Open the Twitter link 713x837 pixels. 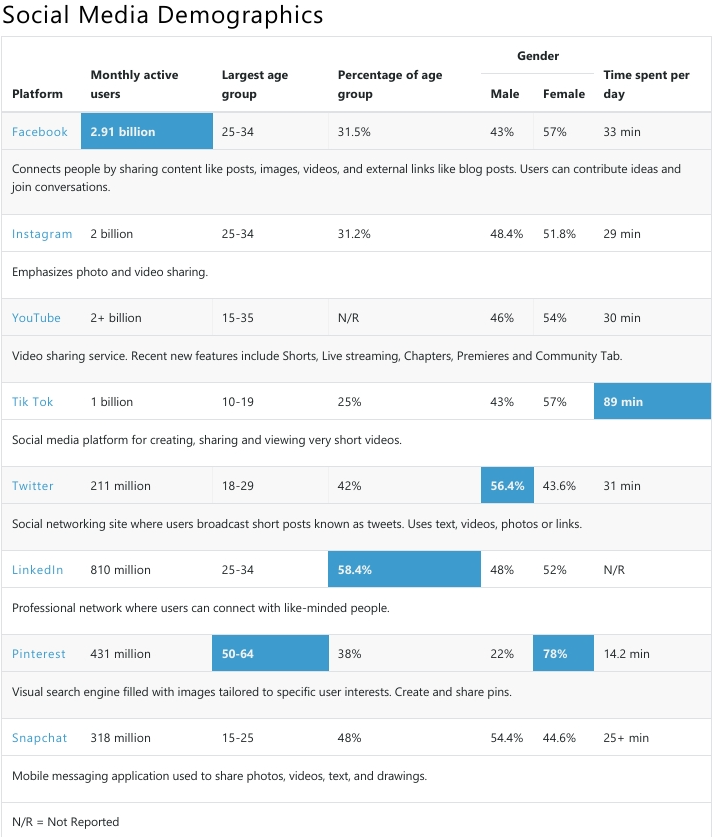pos(33,486)
